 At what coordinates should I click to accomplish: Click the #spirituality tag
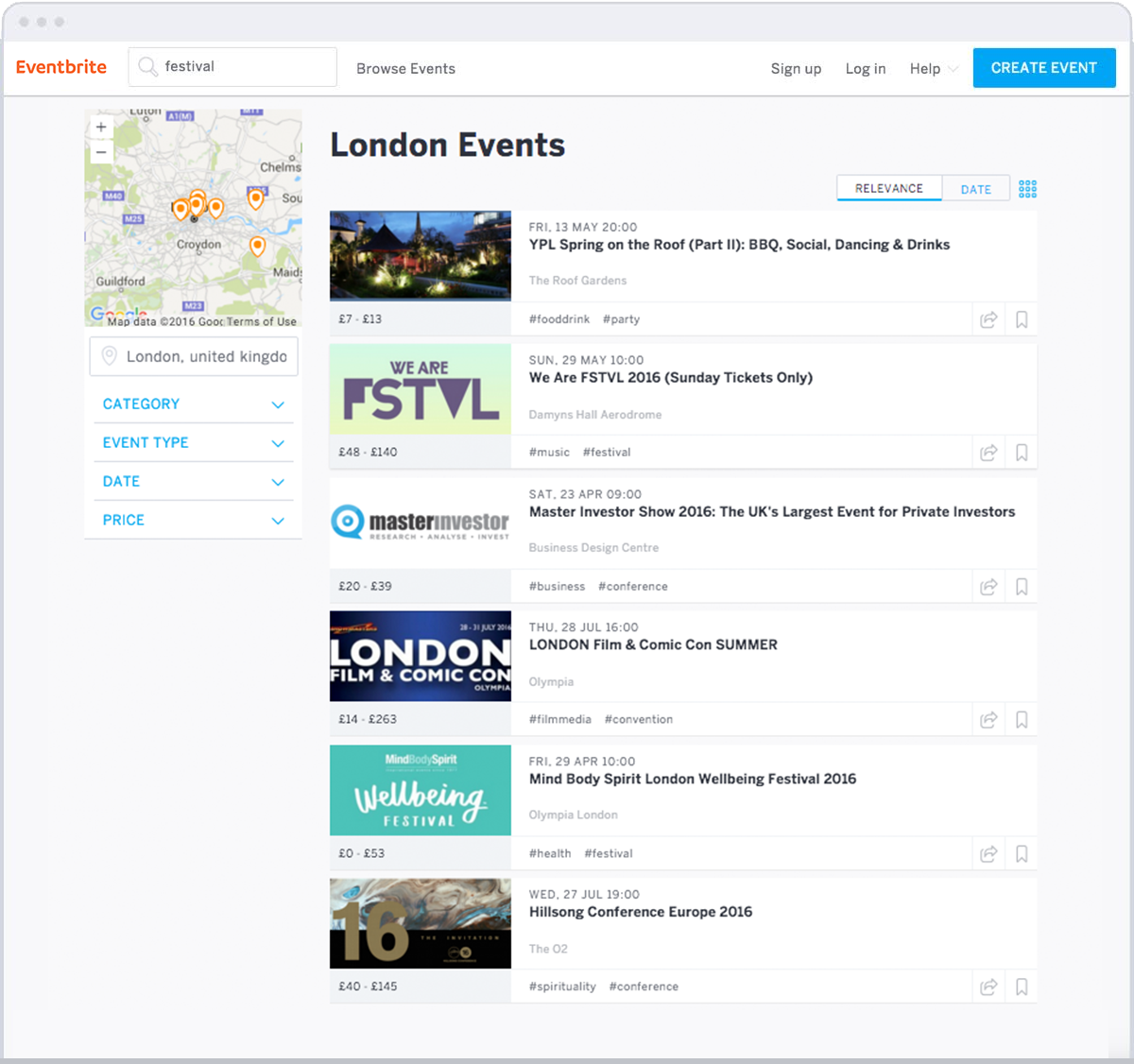(562, 987)
